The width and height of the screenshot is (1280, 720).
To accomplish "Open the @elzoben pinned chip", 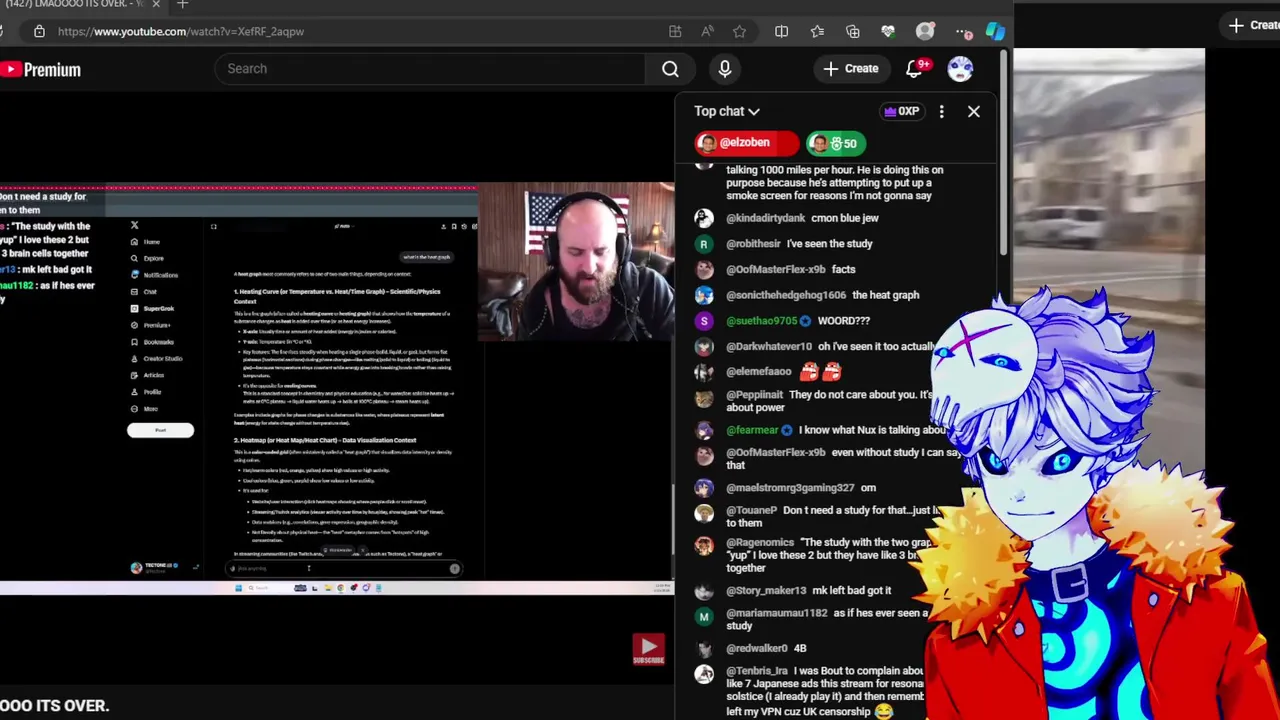I will [747, 143].
